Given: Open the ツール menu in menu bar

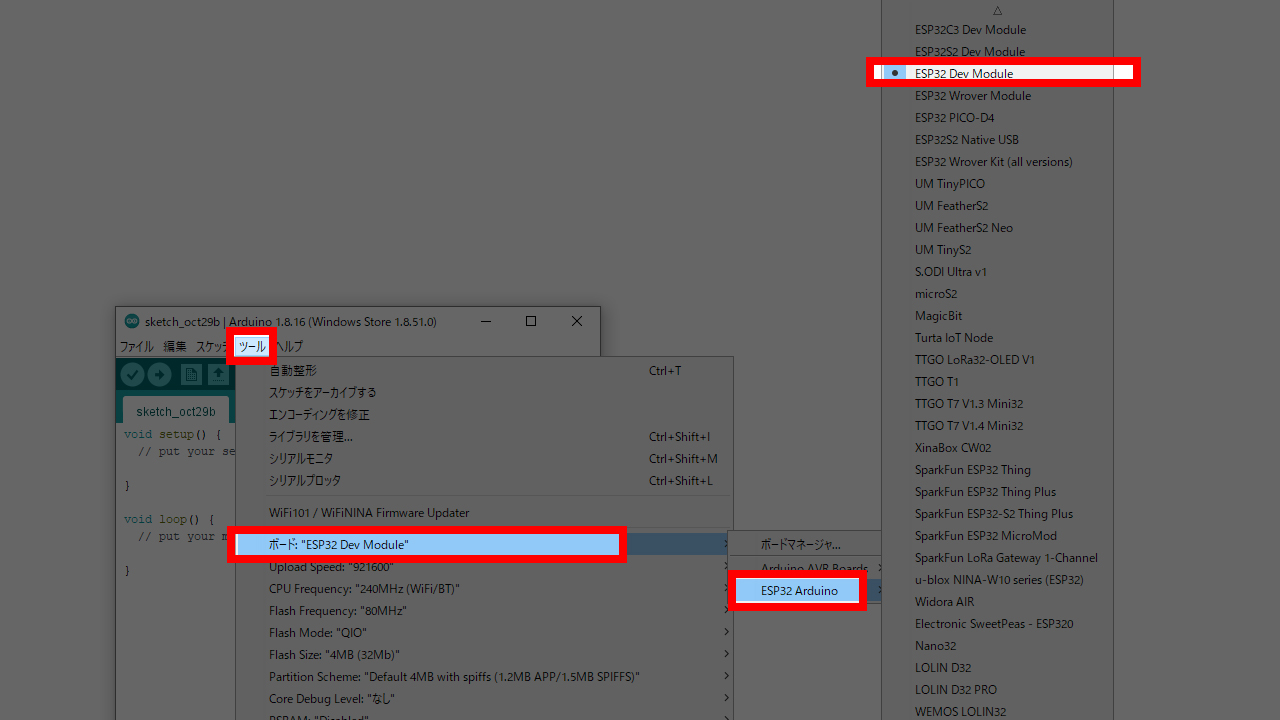Looking at the screenshot, I should (251, 347).
